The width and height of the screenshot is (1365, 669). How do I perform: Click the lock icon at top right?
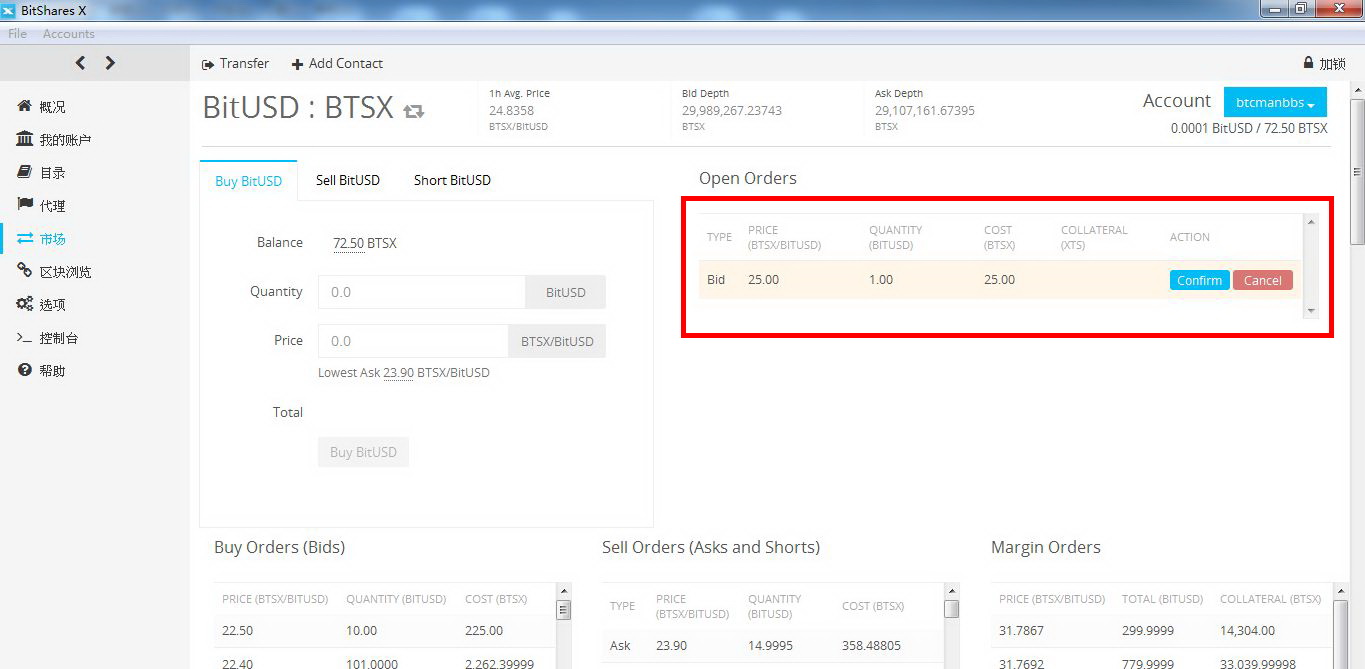(1308, 63)
